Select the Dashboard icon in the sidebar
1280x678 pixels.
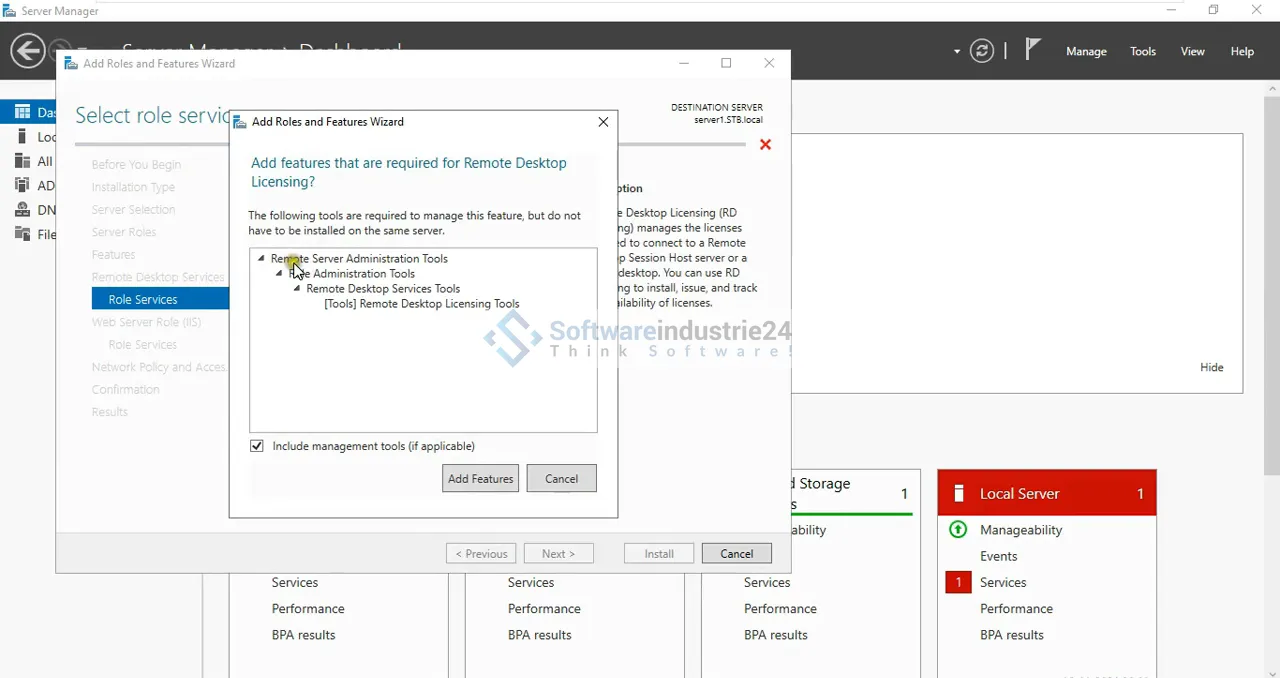(22, 112)
